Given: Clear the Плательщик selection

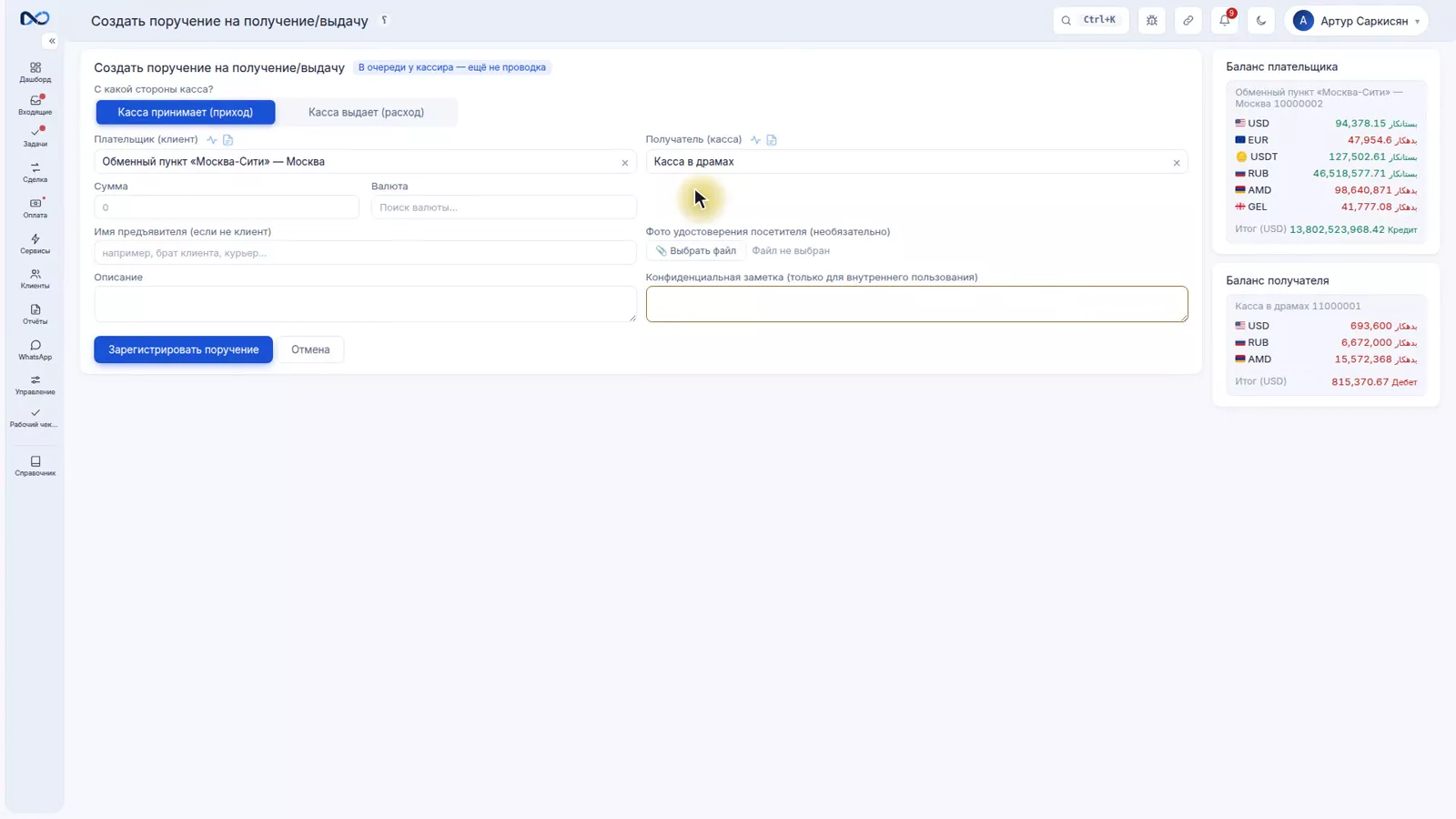Looking at the screenshot, I should [625, 163].
